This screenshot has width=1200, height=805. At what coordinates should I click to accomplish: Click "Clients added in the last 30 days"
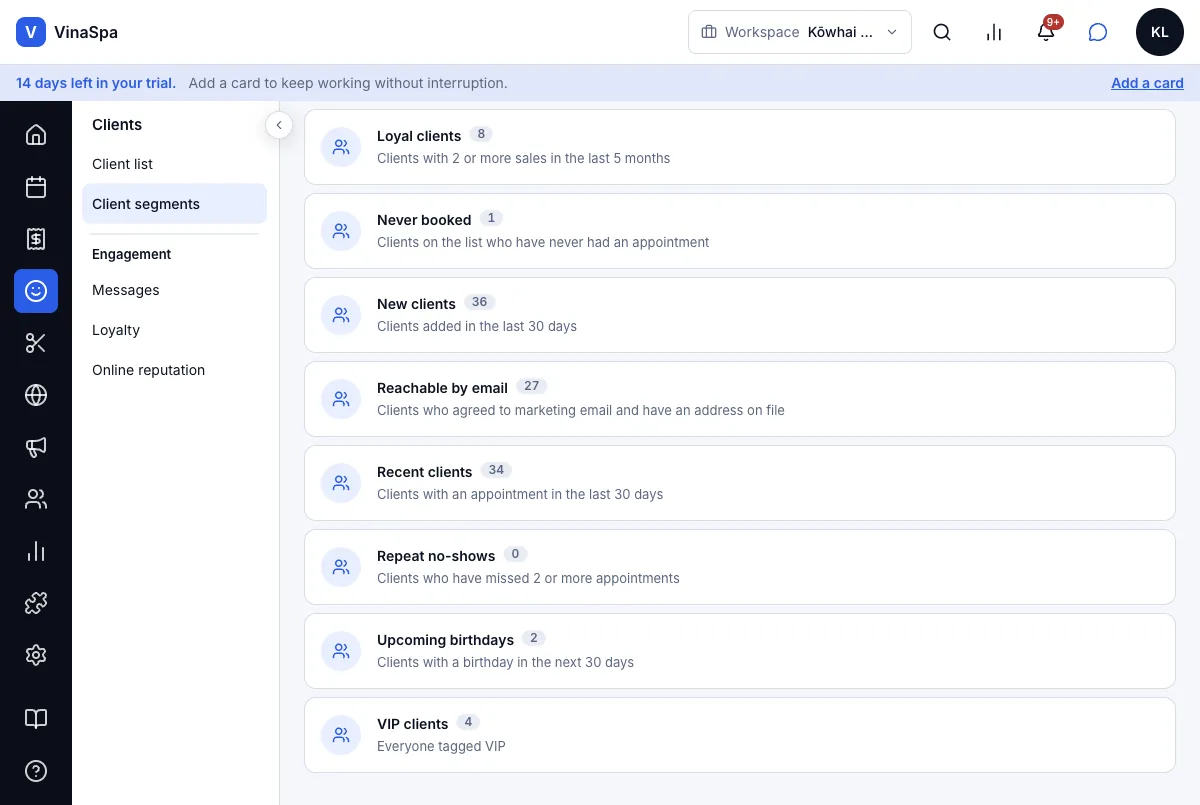pos(477,326)
